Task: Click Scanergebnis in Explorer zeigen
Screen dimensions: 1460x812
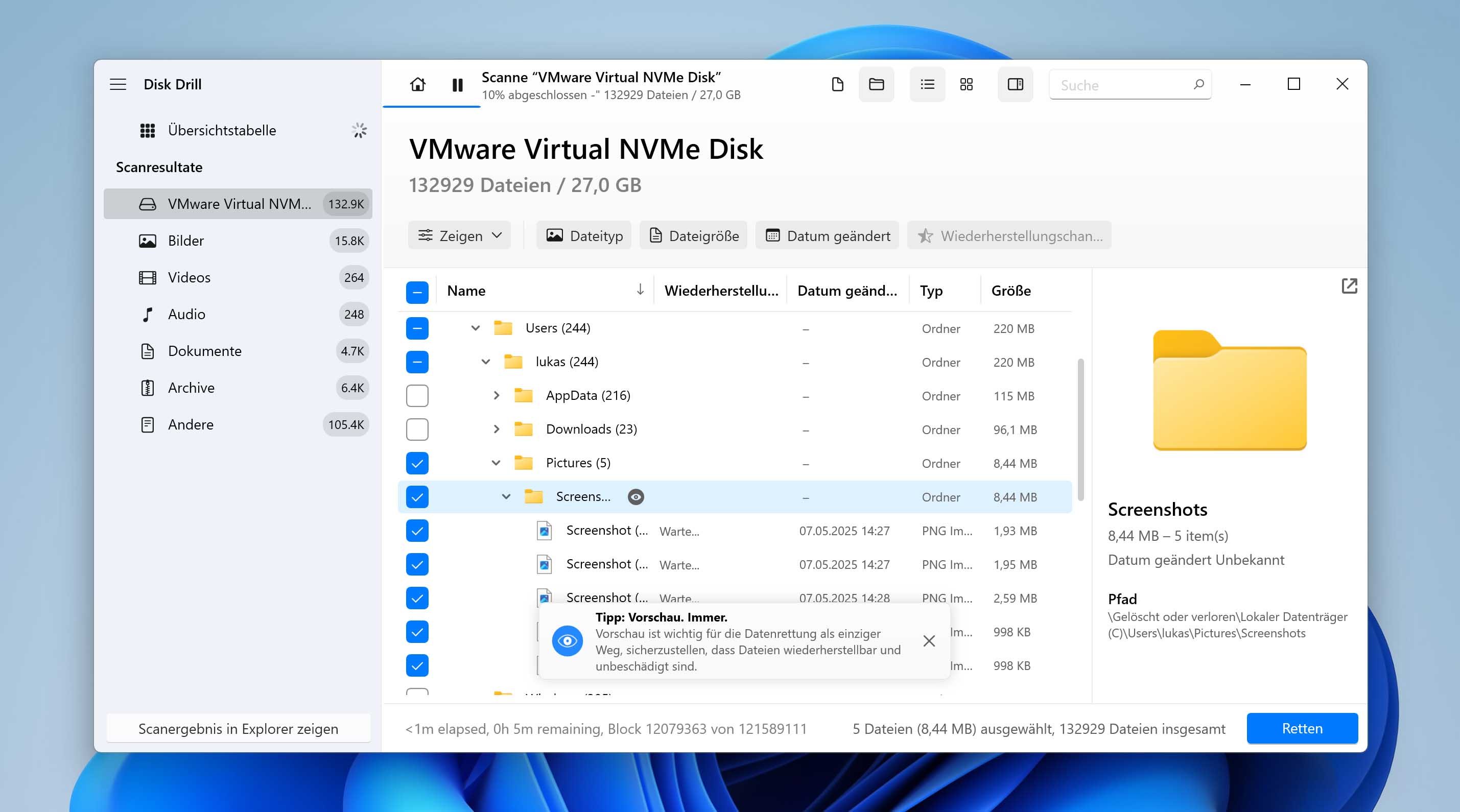Action: (x=238, y=728)
